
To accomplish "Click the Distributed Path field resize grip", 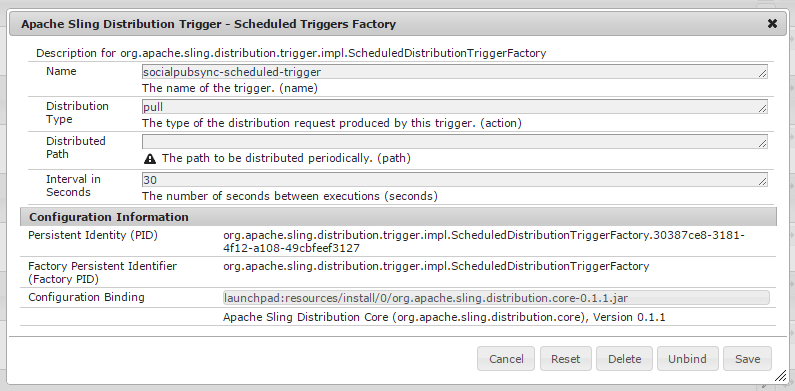I will pos(763,144).
